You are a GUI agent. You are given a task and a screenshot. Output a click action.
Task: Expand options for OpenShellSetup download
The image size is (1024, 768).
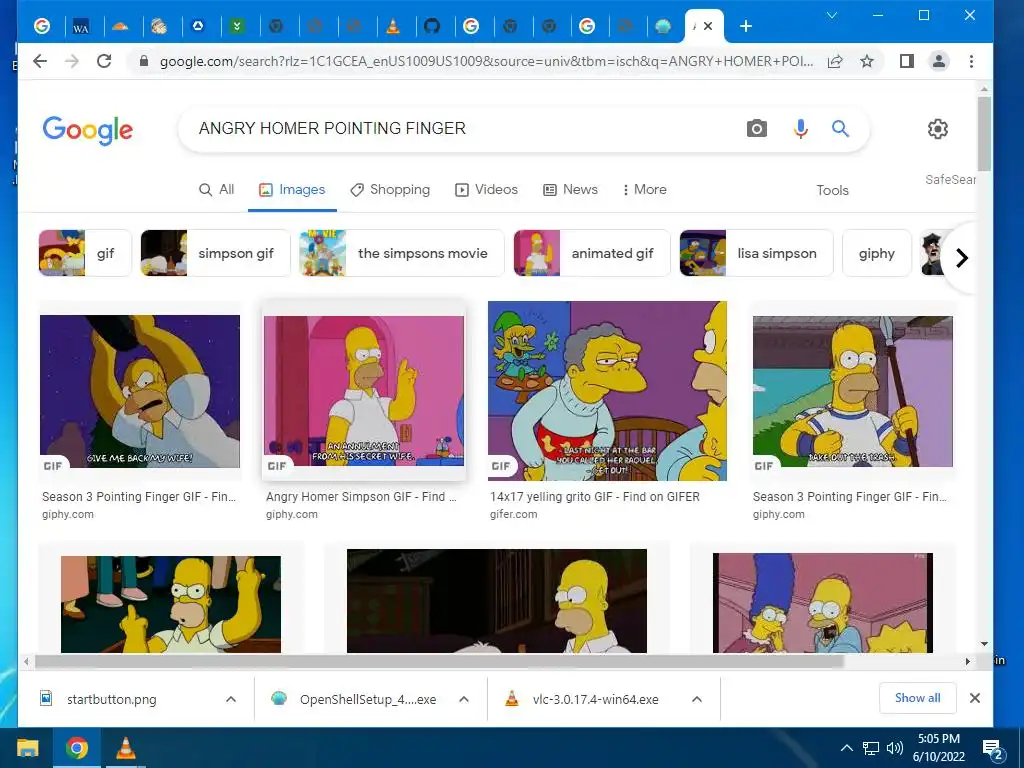[x=464, y=699]
